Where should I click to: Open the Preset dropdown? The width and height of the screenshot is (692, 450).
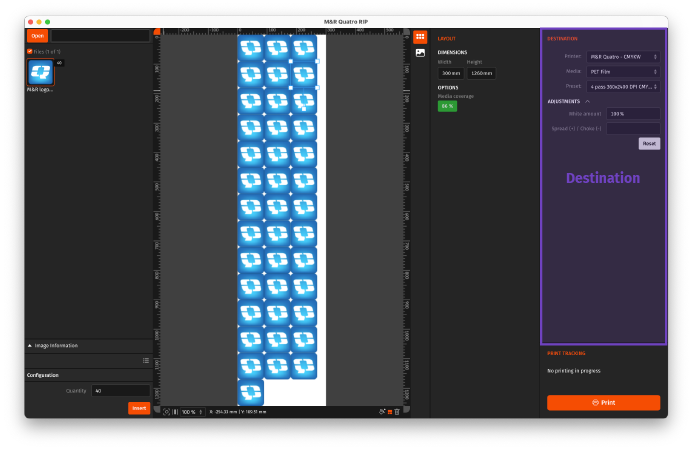623,87
